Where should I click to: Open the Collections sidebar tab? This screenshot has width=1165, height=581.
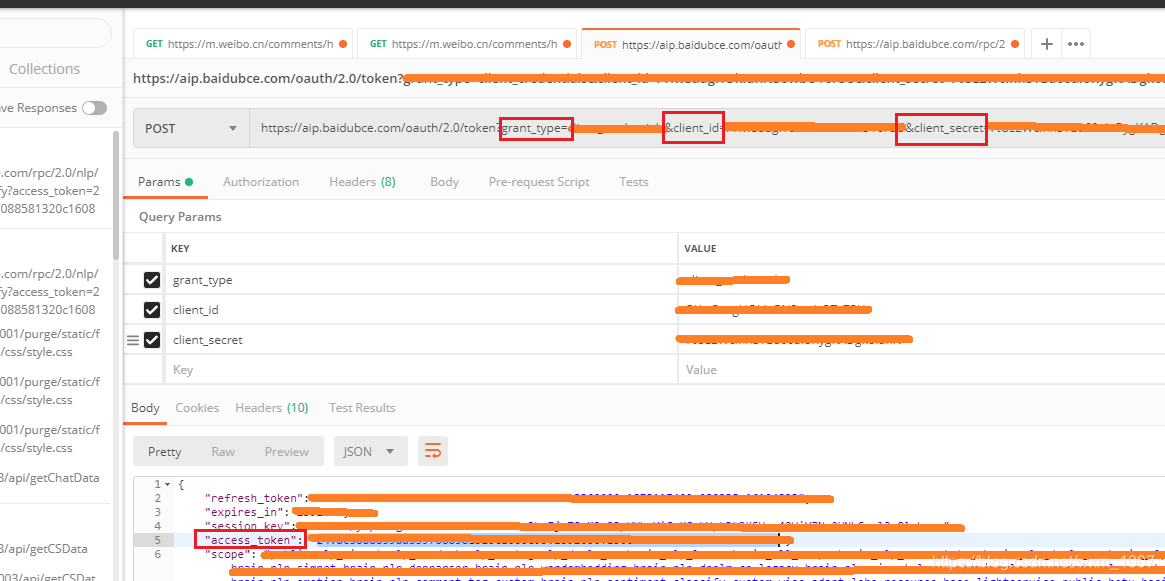[x=44, y=69]
